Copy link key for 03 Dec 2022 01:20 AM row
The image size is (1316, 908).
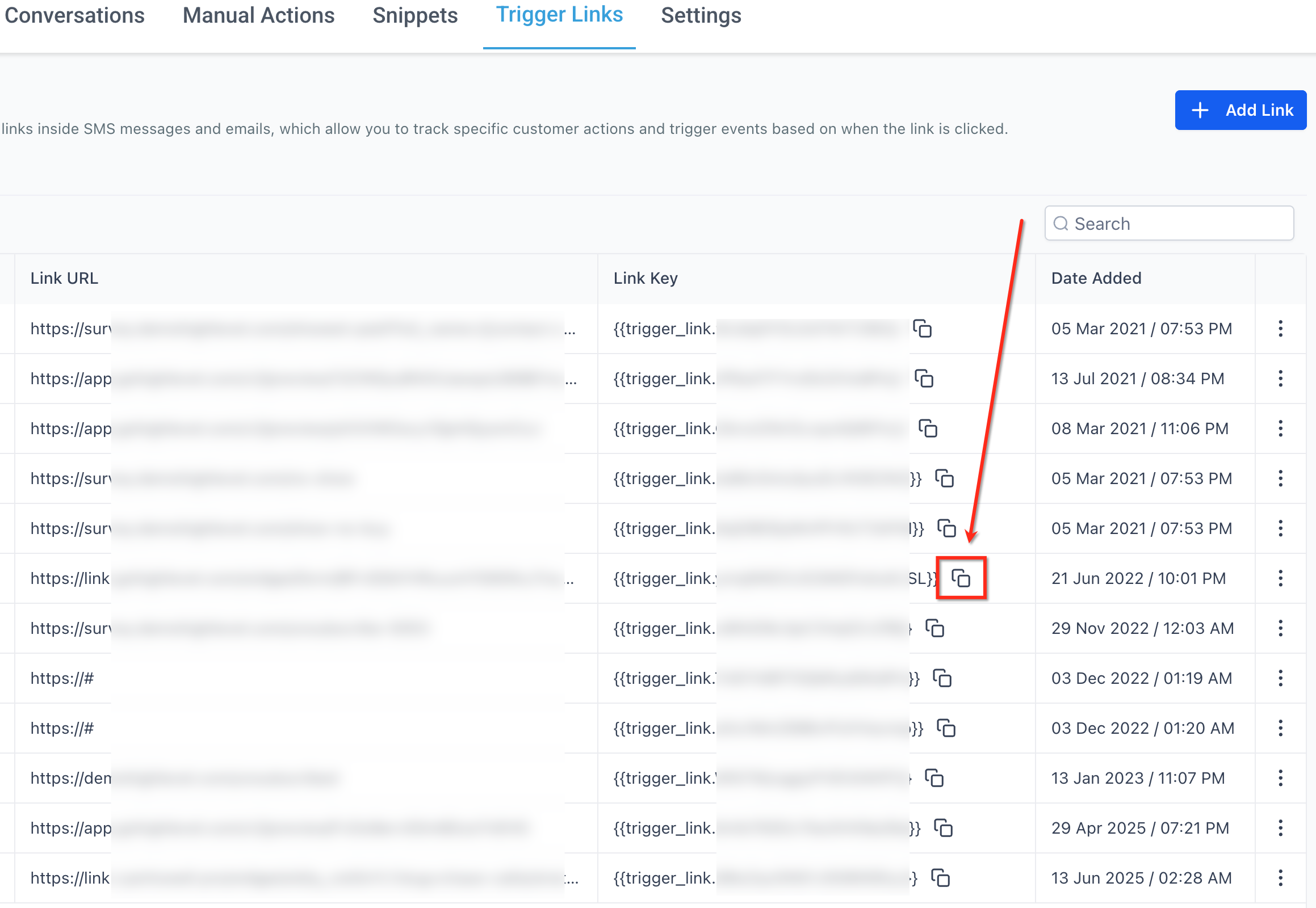point(946,728)
